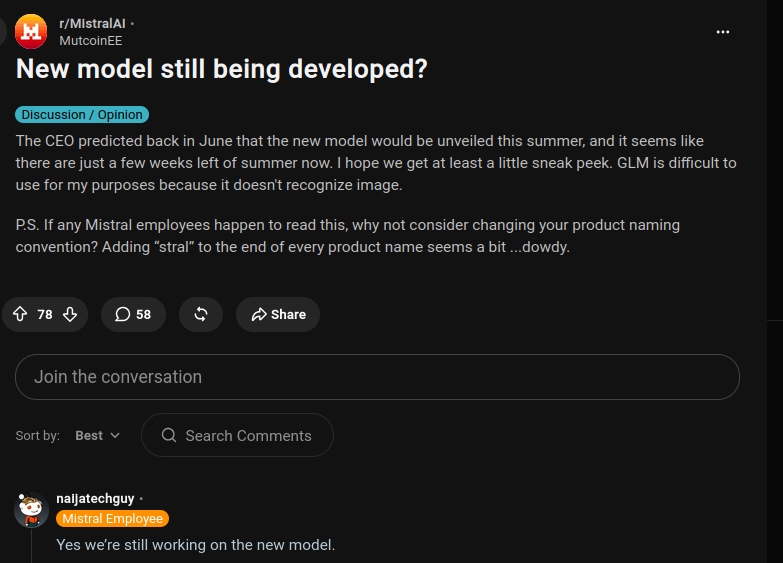Image resolution: width=783 pixels, height=563 pixels.
Task: Open naijatechguy's avatar
Action: [x=31, y=510]
